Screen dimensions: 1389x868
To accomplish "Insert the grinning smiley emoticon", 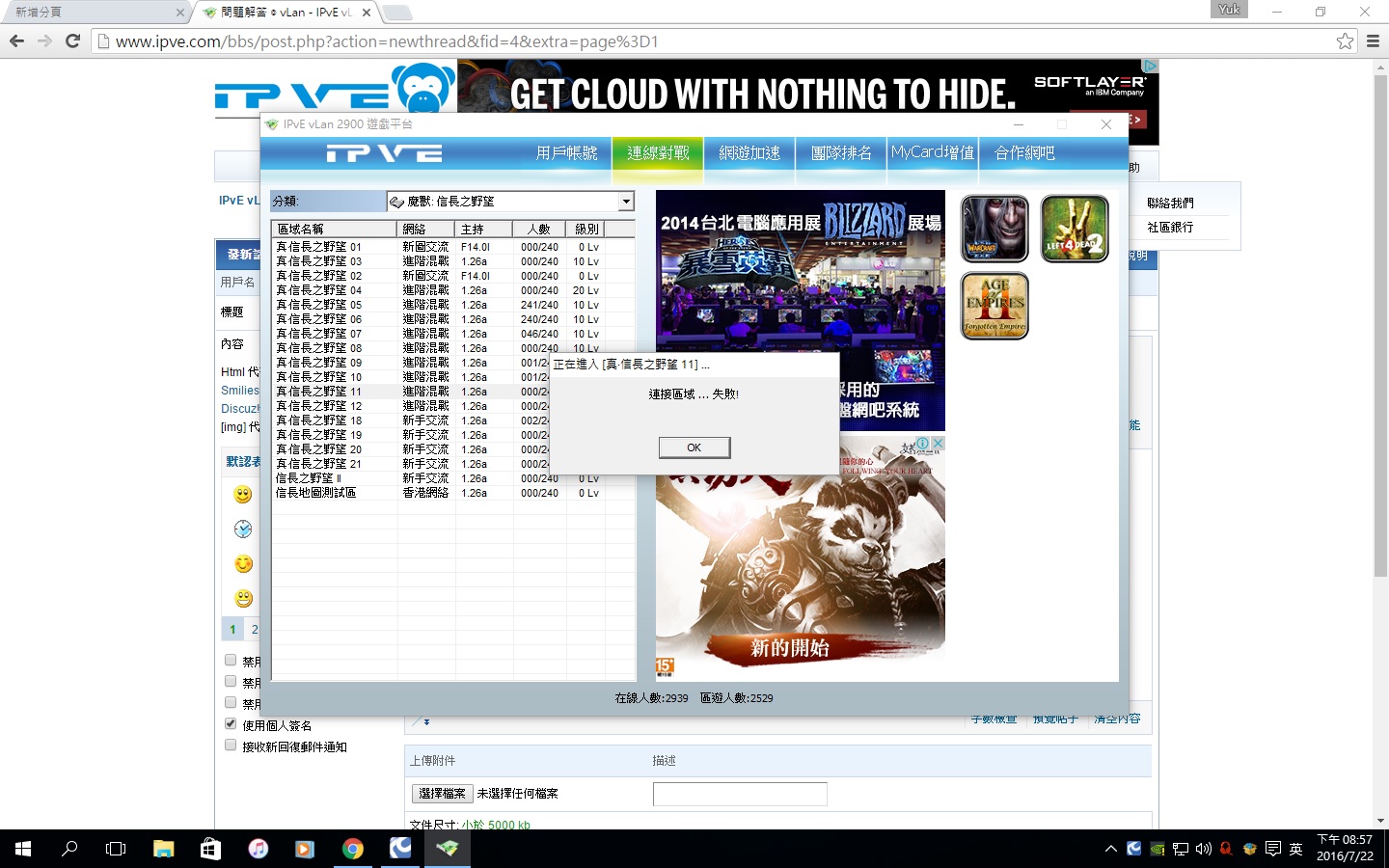I will pyautogui.click(x=243, y=599).
